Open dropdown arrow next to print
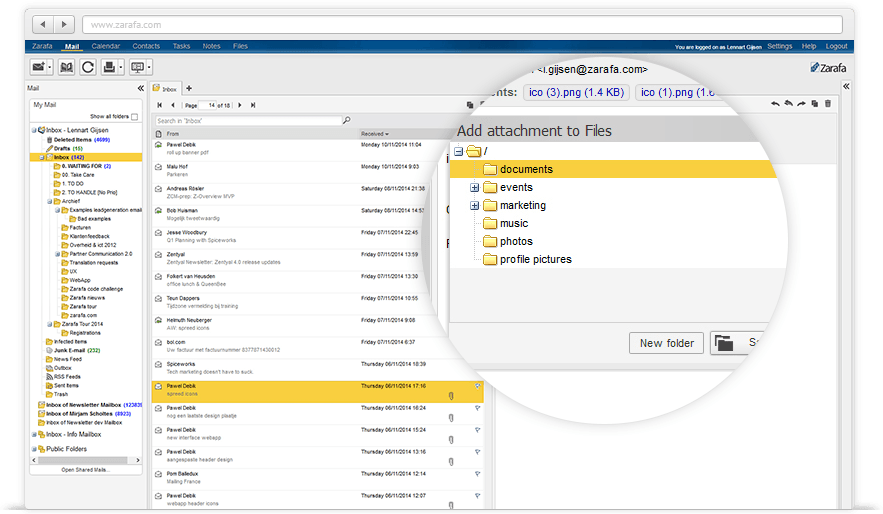883x514 pixels. click(121, 68)
